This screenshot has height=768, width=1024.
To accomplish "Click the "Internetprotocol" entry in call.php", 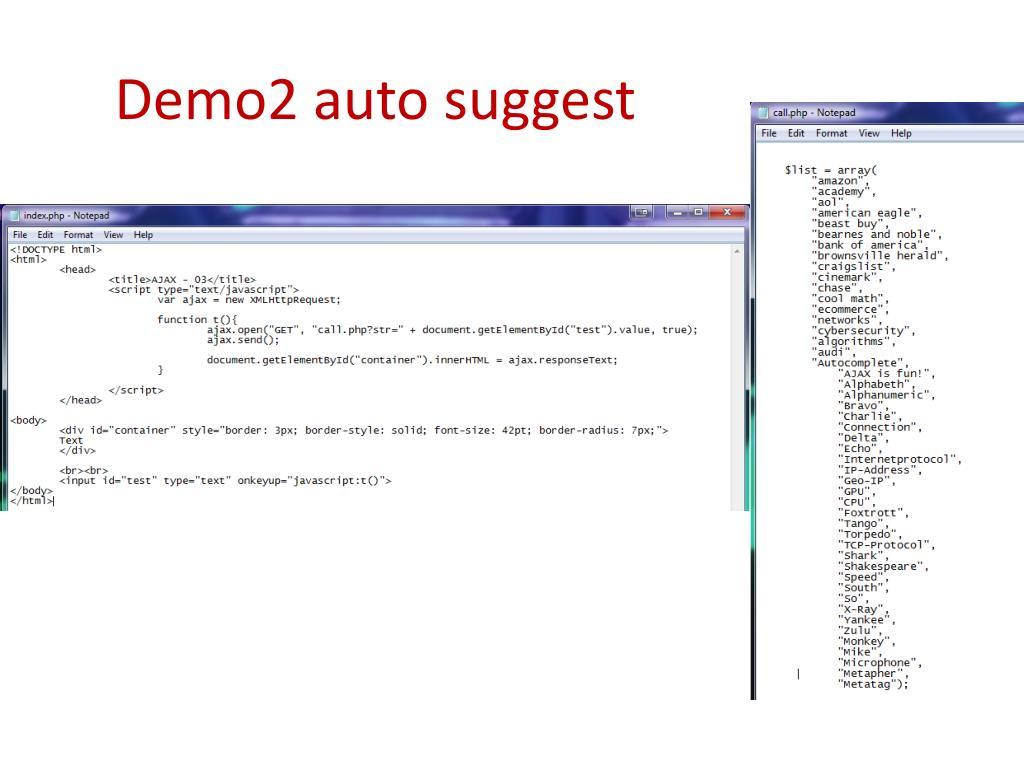I will (899, 460).
